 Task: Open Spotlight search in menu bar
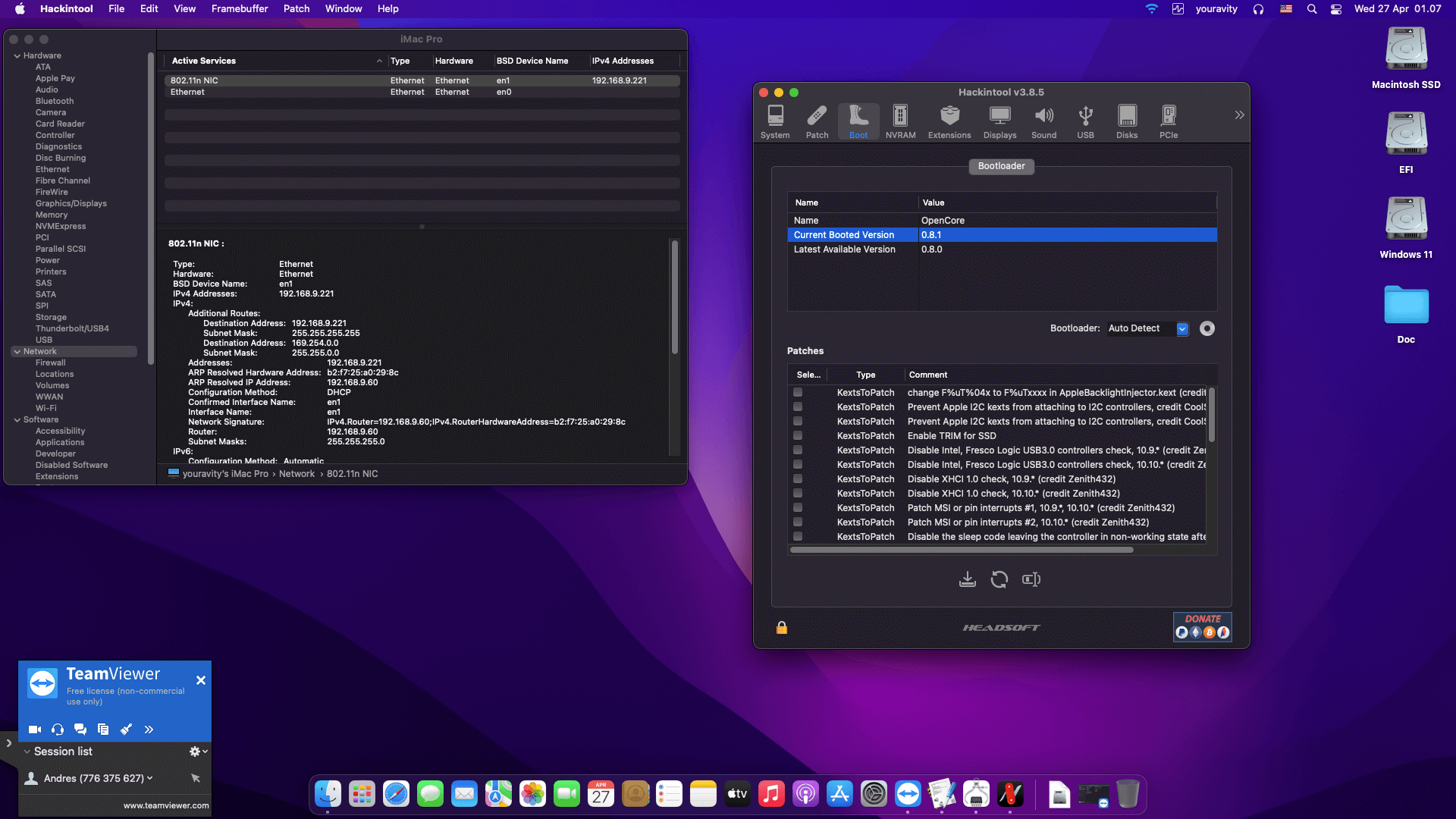[x=1312, y=9]
